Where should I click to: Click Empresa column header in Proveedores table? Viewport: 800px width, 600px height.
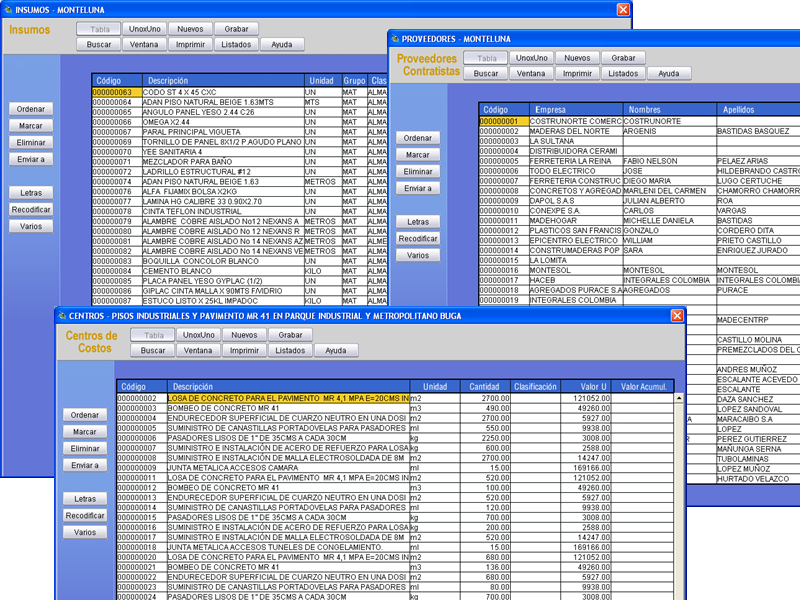576,110
